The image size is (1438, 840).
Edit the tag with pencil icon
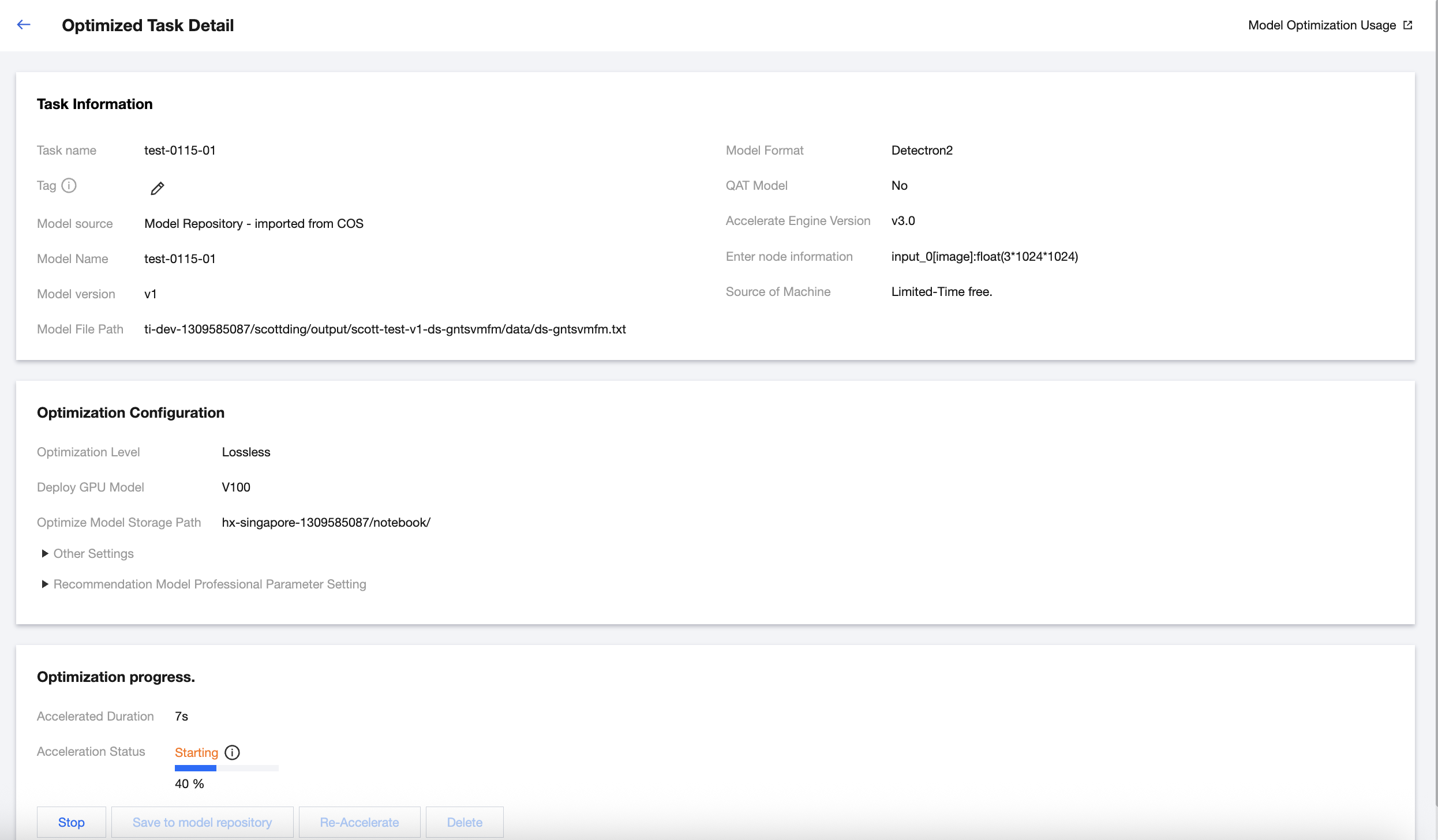coord(157,189)
